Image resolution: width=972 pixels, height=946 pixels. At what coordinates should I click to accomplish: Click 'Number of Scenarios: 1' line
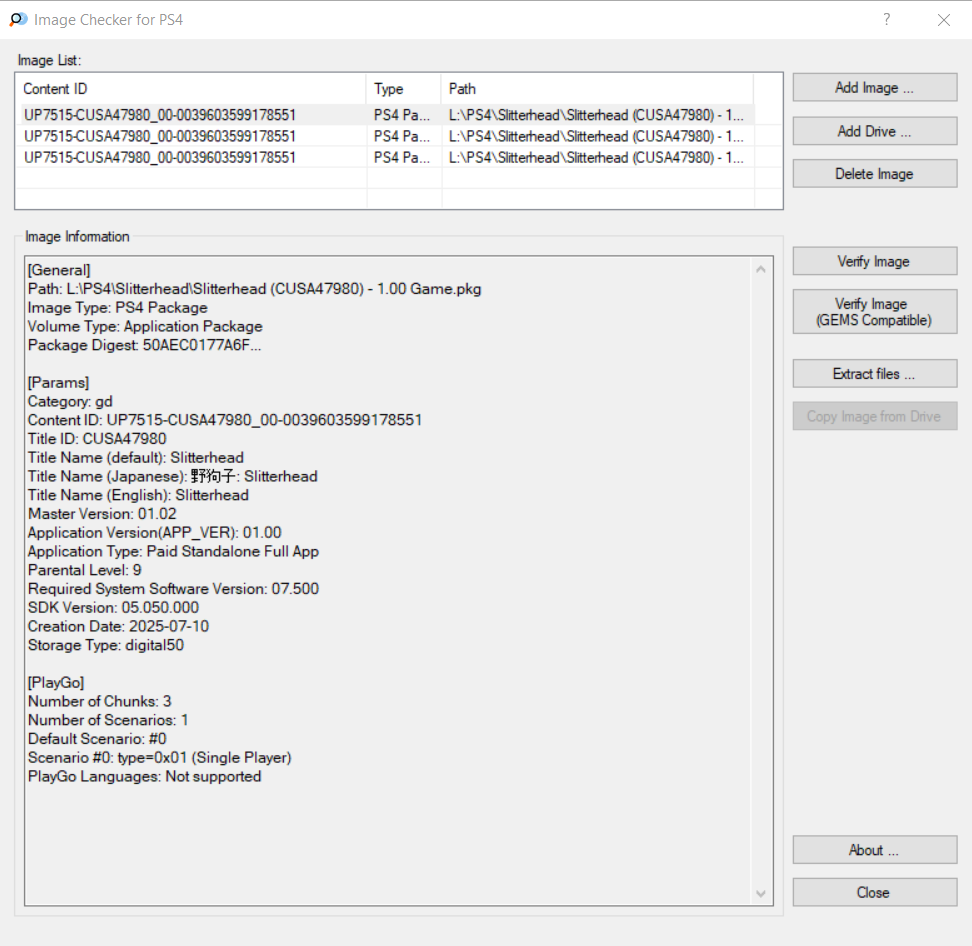click(108, 720)
